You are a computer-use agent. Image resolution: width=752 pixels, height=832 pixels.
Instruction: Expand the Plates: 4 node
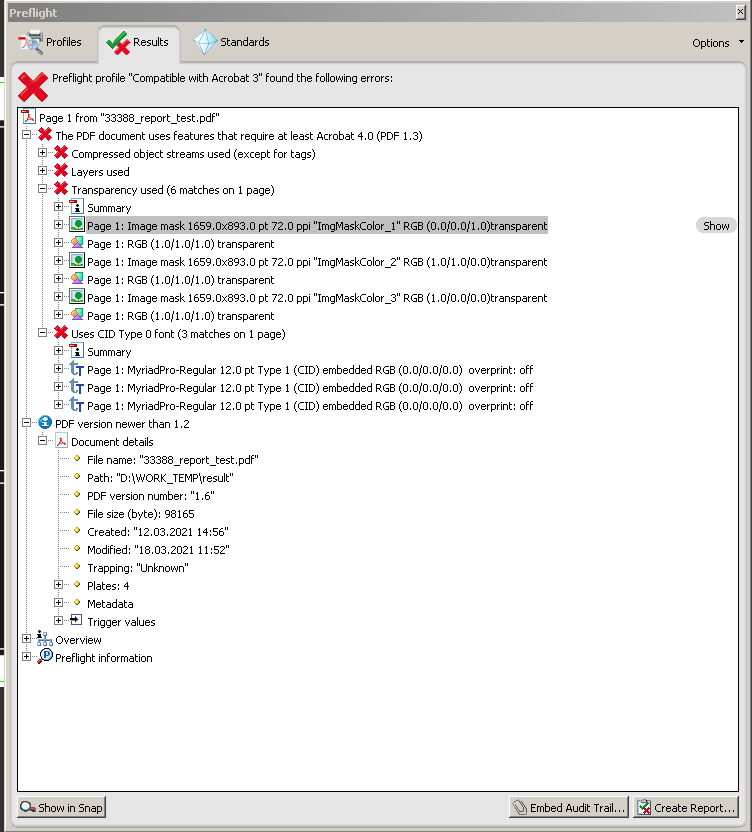pos(58,585)
